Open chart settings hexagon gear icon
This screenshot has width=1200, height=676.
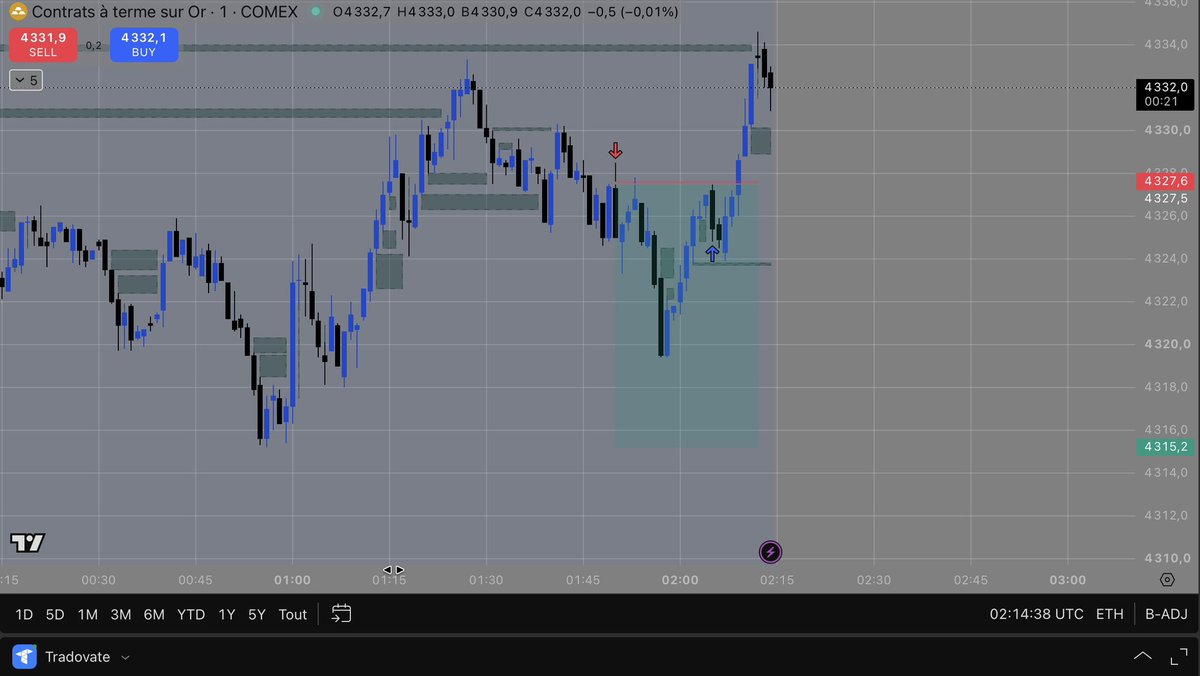click(x=1167, y=580)
